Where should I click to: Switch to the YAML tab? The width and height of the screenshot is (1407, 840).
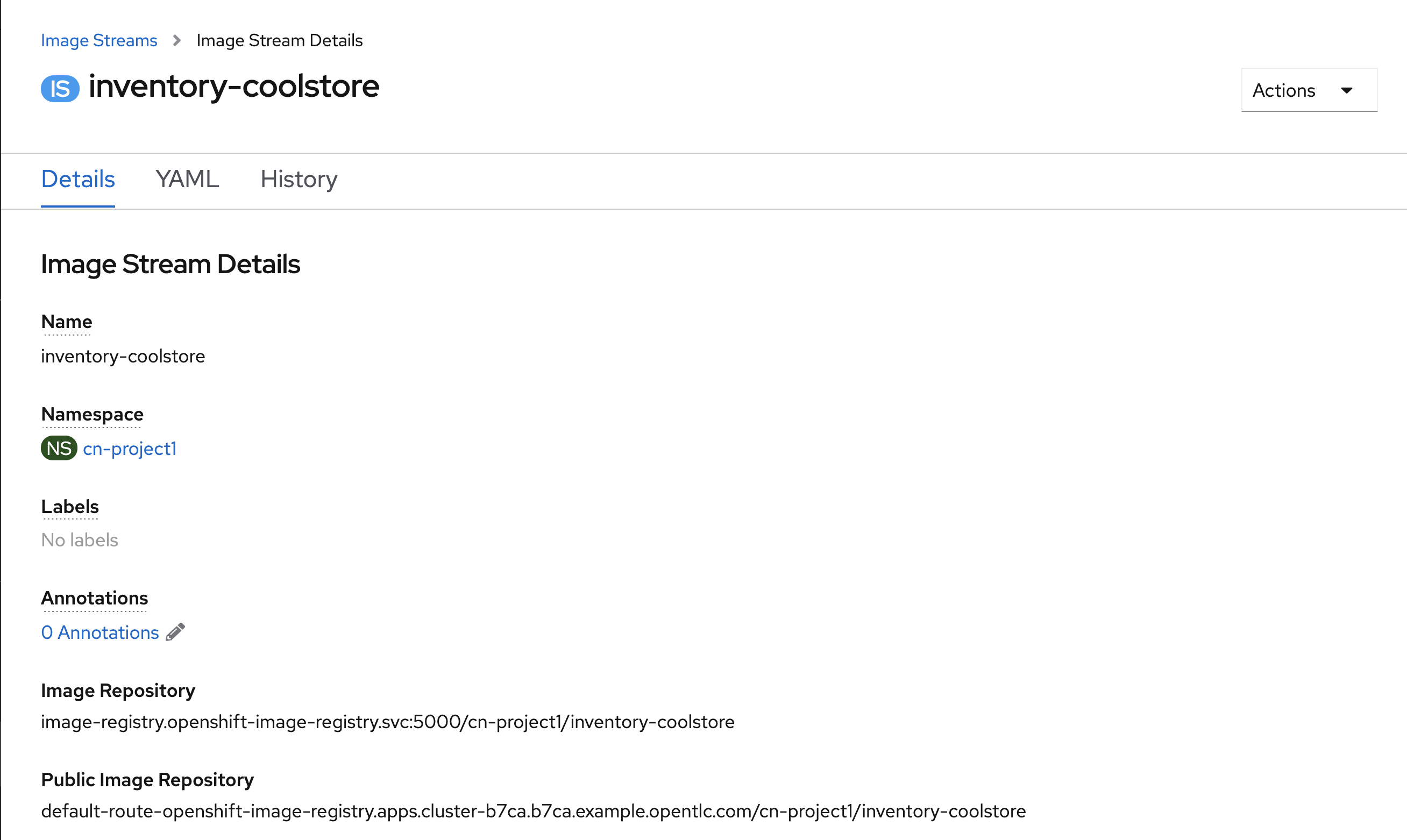187,178
